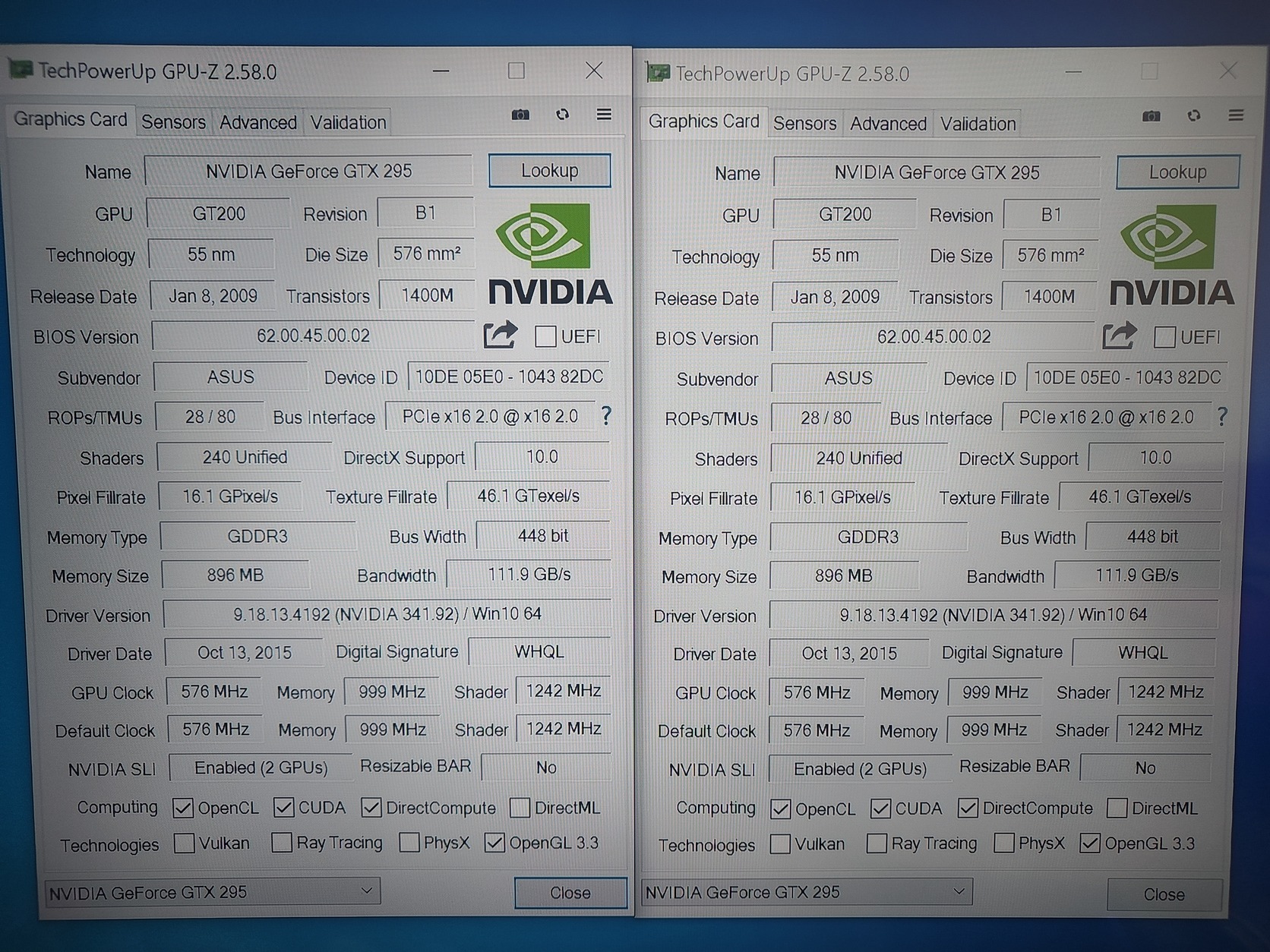Image resolution: width=1270 pixels, height=952 pixels.
Task: Toggle OpenGL 3.3 checkbox in left window
Action: (x=494, y=843)
